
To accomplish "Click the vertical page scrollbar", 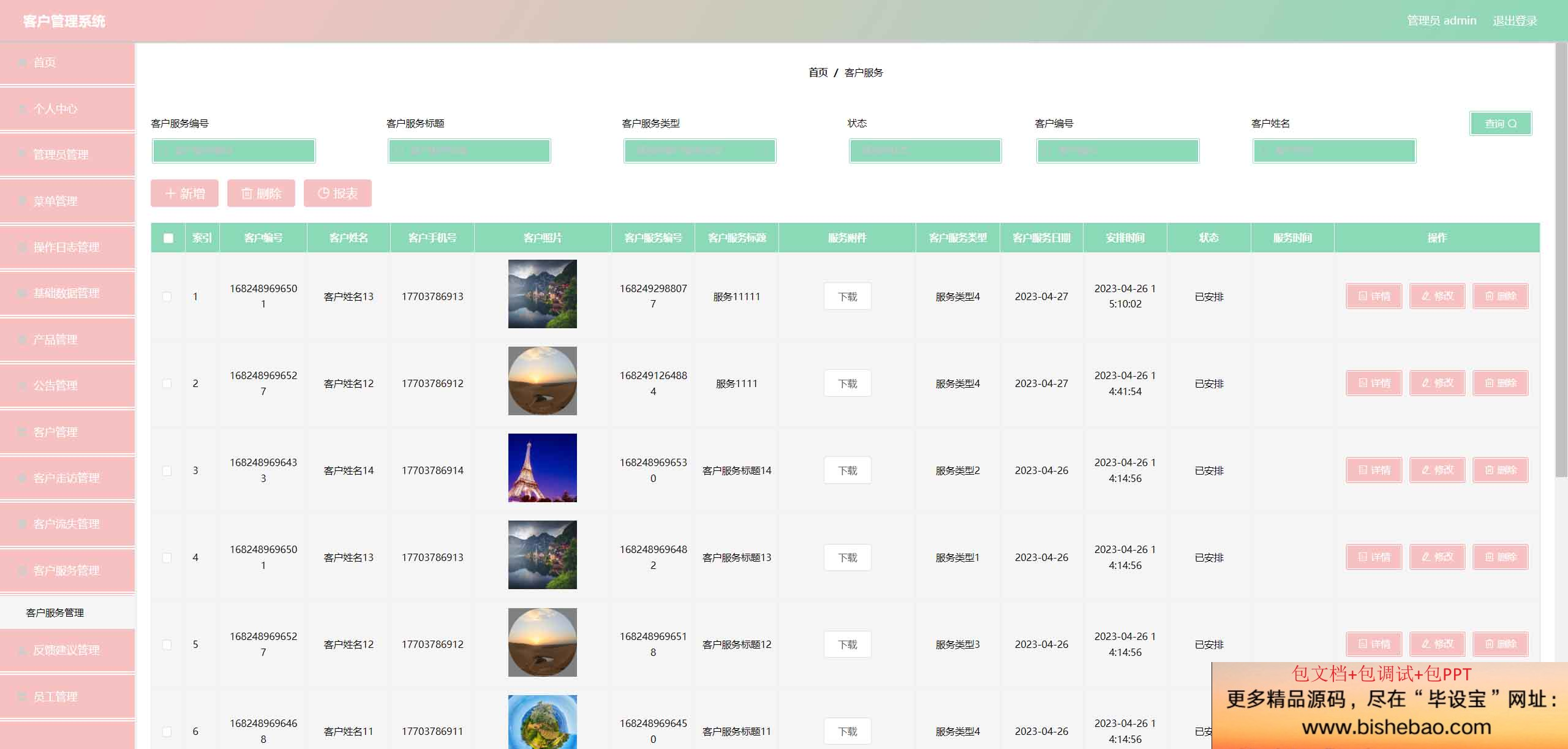I will tap(1561, 260).
